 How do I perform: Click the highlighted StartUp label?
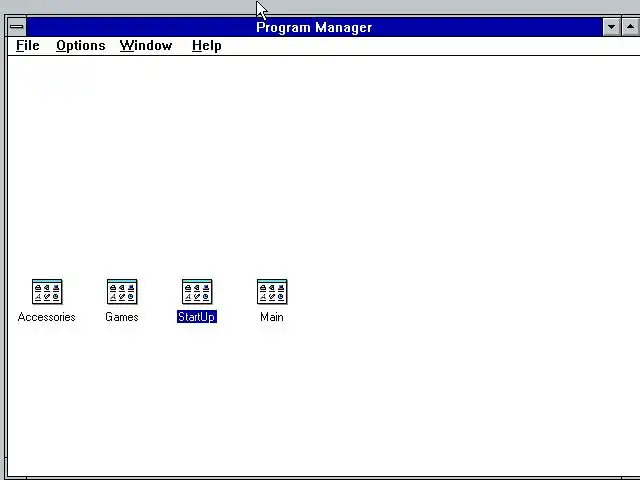tap(197, 317)
